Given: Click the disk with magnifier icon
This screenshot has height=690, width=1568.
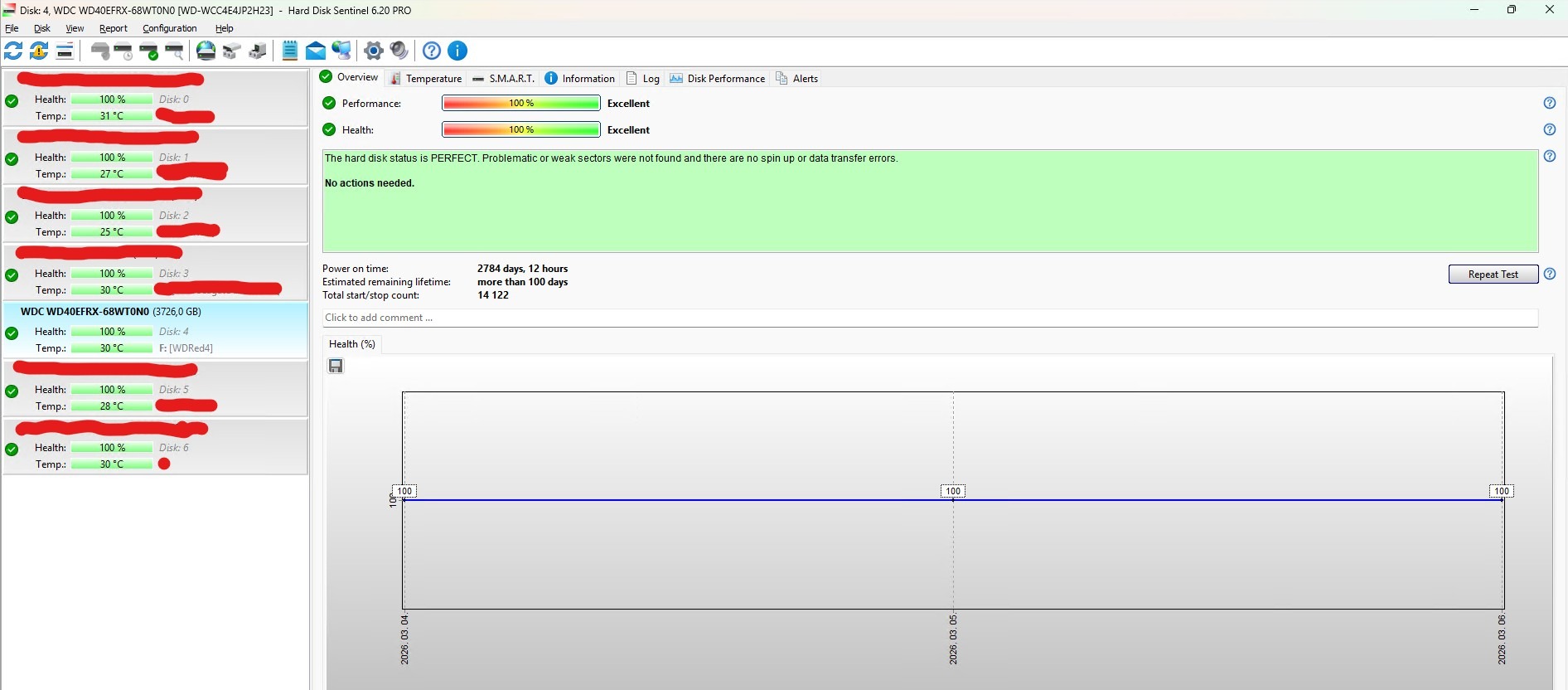Looking at the screenshot, I should (x=174, y=51).
